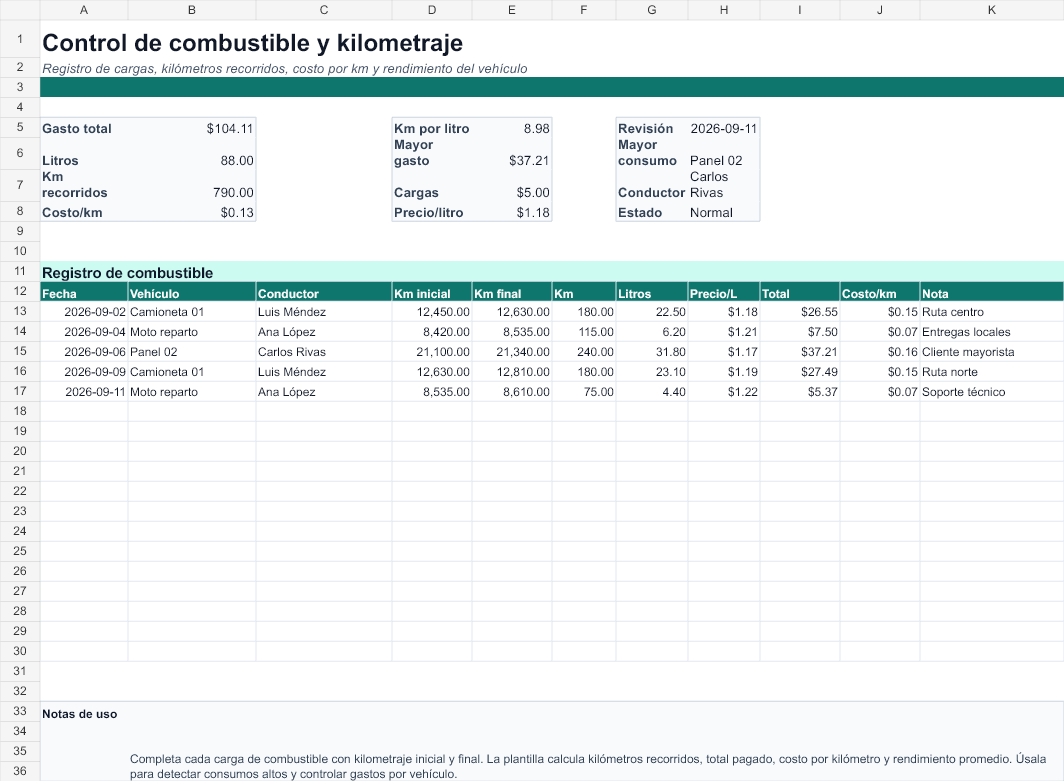The height and width of the screenshot is (781, 1064).
Task: Click the 'Costo/km' table header cell
Action: [879, 294]
